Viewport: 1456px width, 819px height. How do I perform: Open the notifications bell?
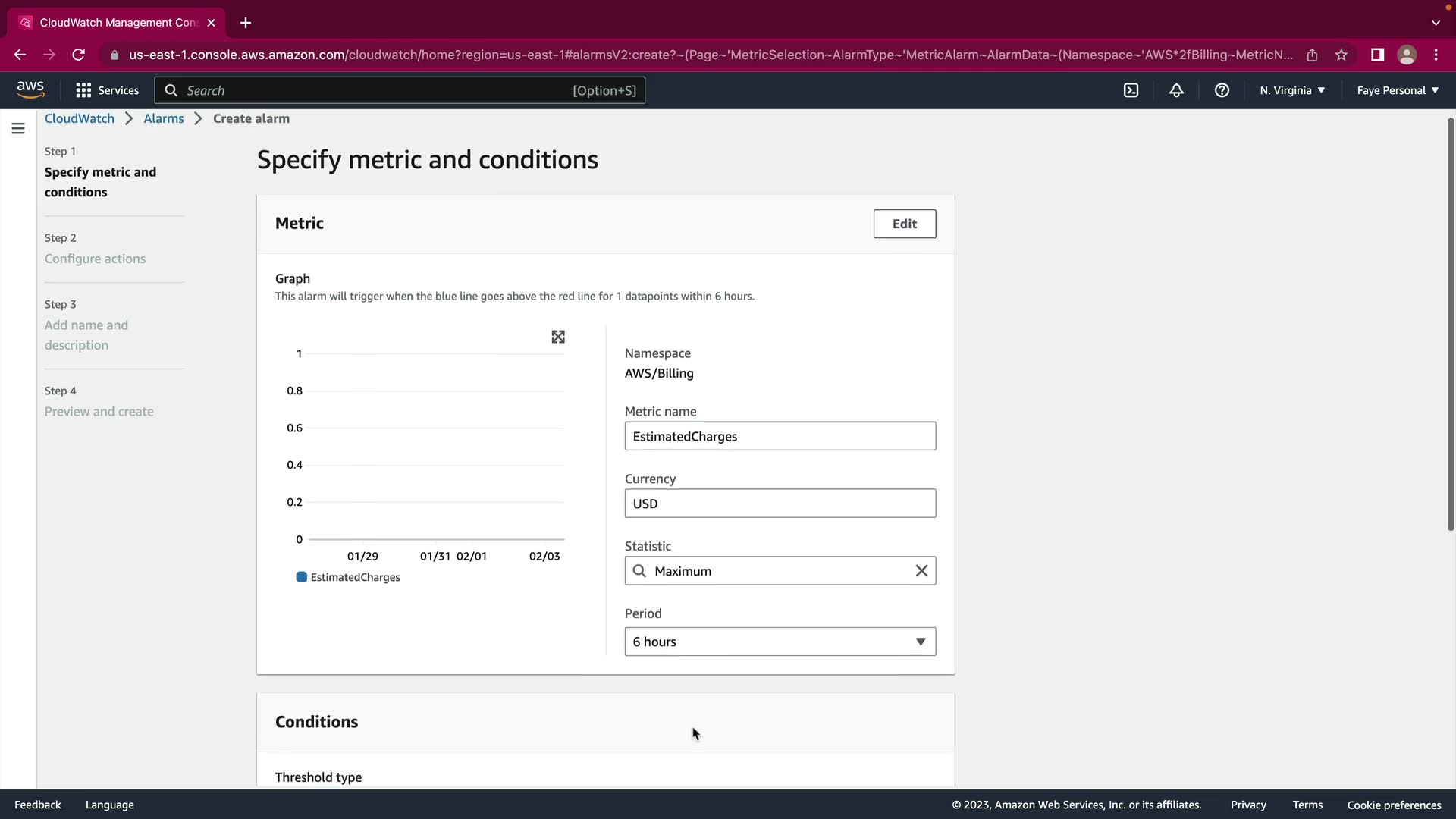coord(1176,90)
